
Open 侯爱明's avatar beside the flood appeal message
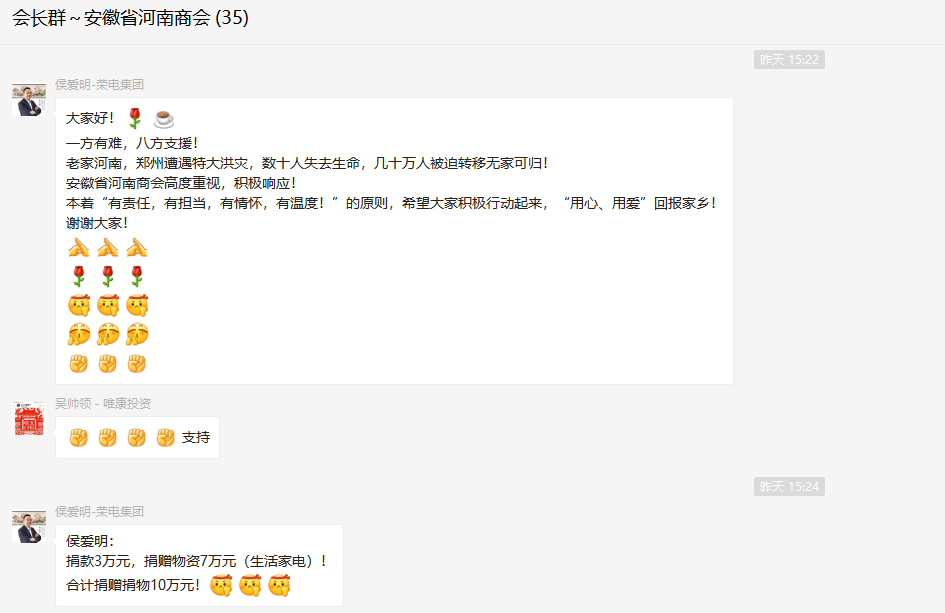[29, 100]
